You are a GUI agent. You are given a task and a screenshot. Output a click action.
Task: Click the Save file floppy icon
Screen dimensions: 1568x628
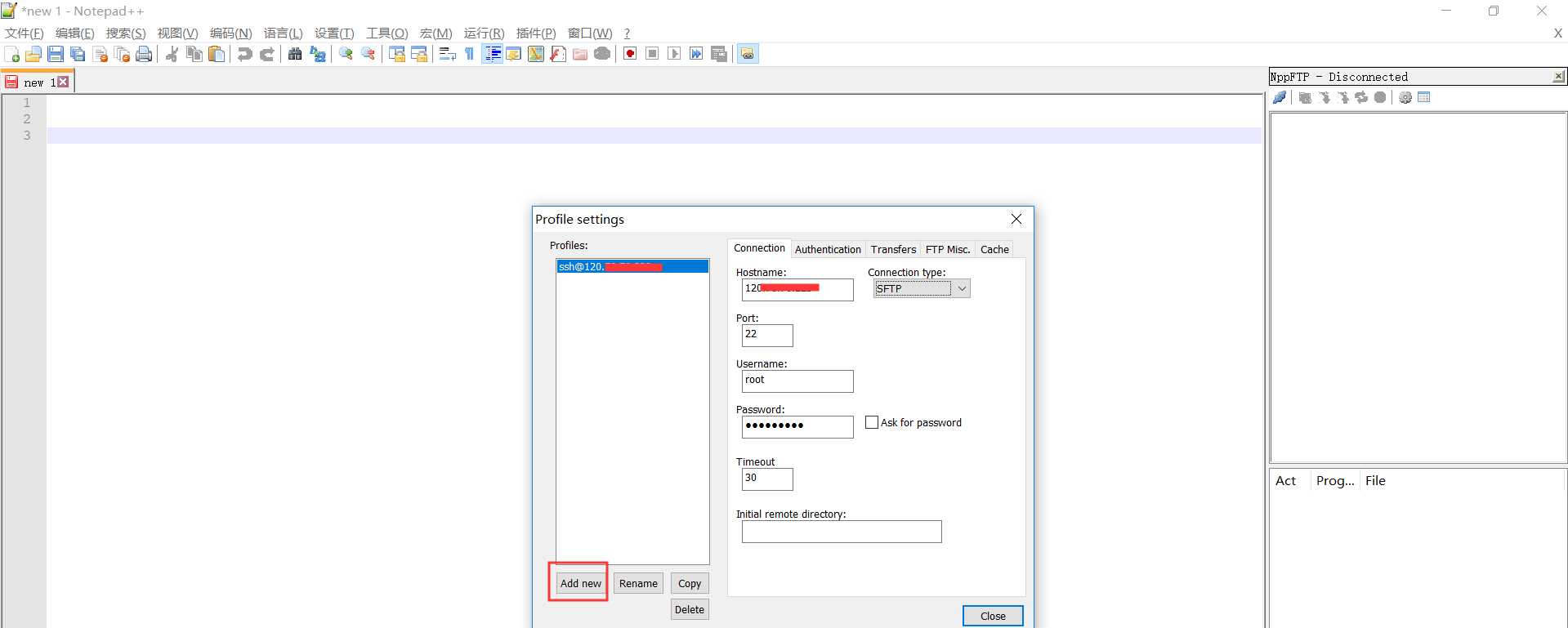click(x=56, y=54)
